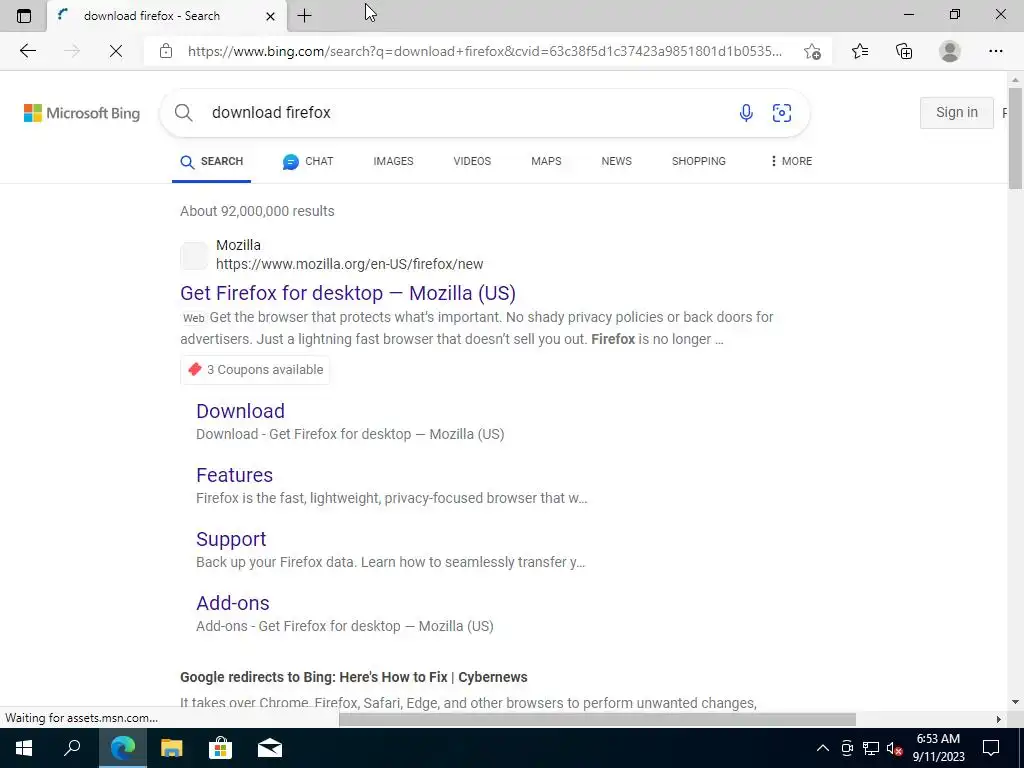1024x768 pixels.
Task: Select the SEARCH tab
Action: click(211, 161)
